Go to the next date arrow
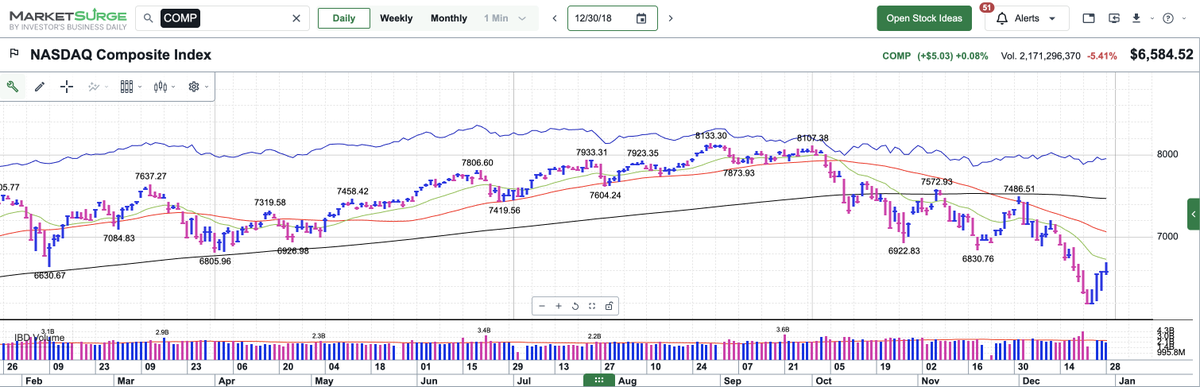The image size is (1200, 387). tap(670, 18)
